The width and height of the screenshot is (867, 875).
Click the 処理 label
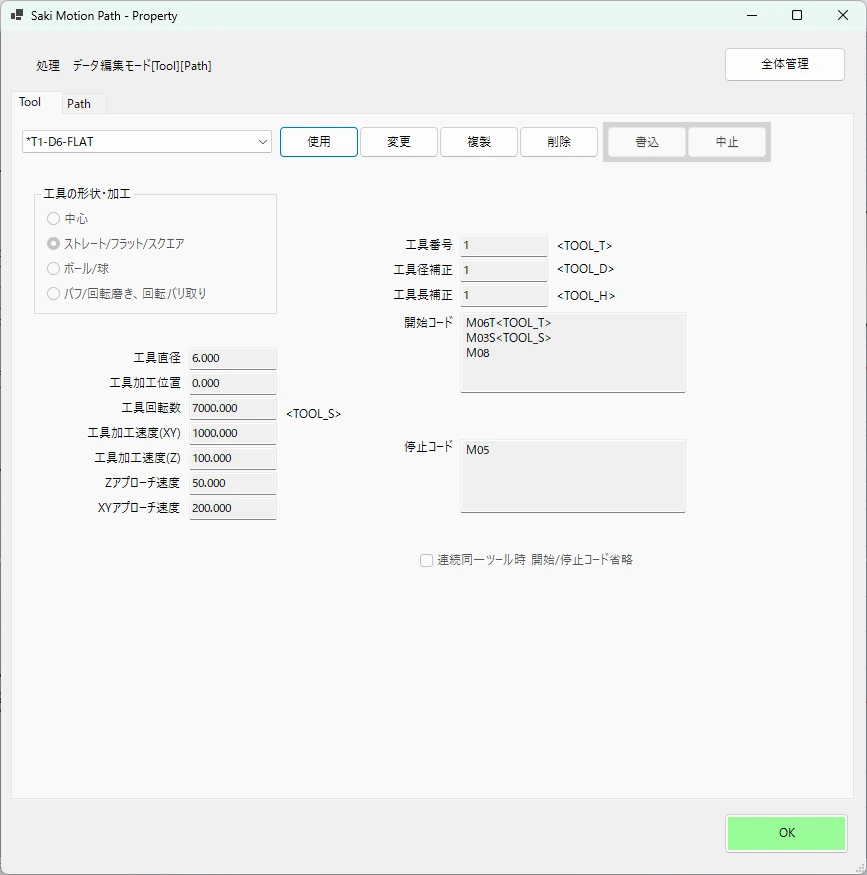[x=48, y=66]
